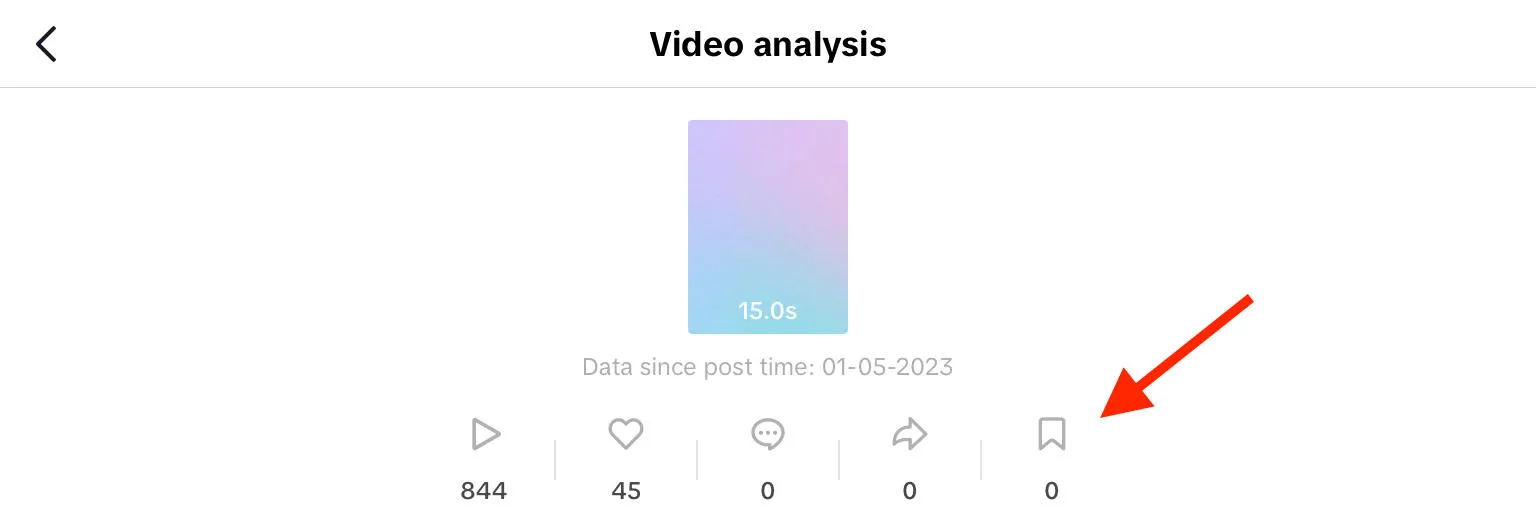Image resolution: width=1536 pixels, height=528 pixels.
Task: Click the heart likes icon
Action: (626, 434)
